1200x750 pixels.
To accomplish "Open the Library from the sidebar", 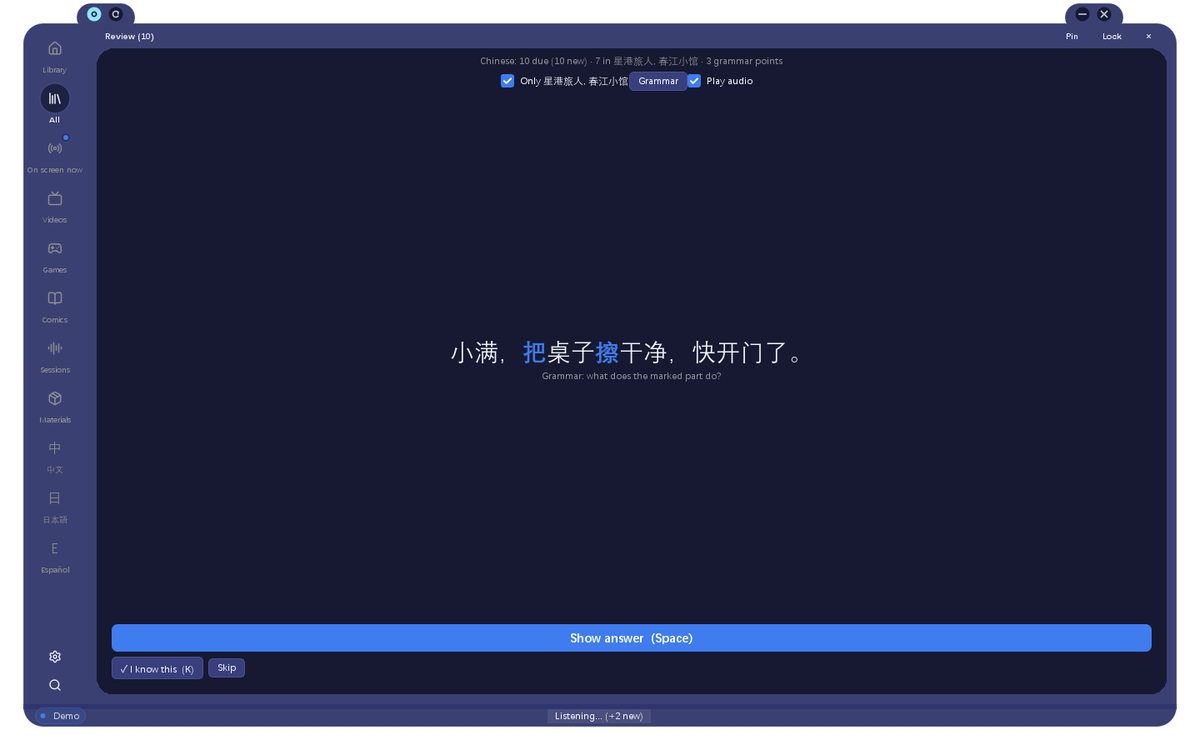I will pyautogui.click(x=55, y=55).
